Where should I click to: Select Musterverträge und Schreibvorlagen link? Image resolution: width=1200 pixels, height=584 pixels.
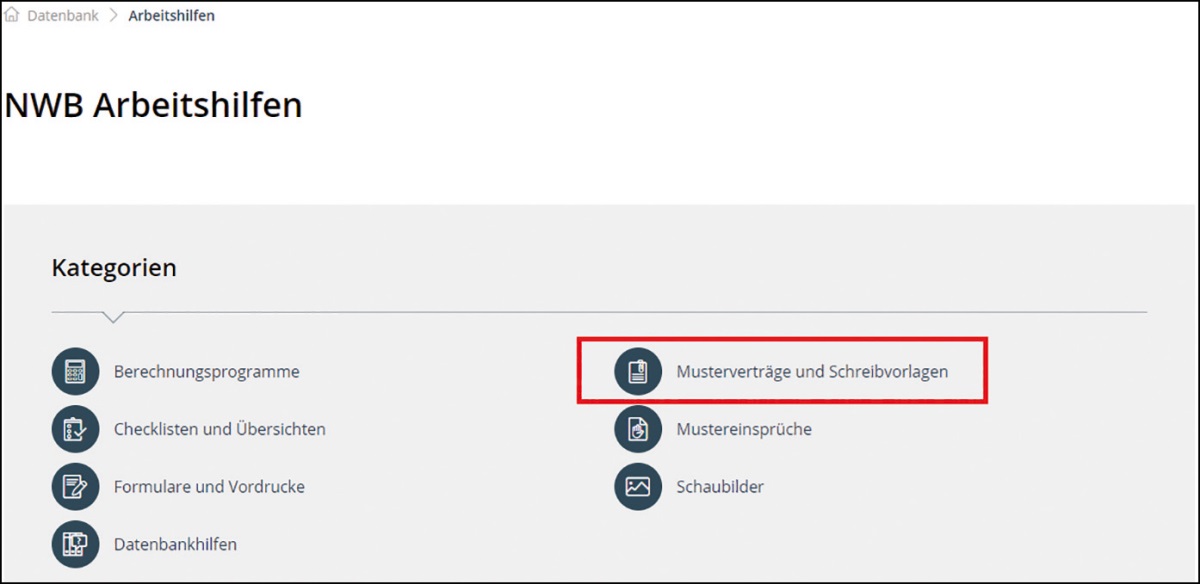pyautogui.click(x=811, y=372)
